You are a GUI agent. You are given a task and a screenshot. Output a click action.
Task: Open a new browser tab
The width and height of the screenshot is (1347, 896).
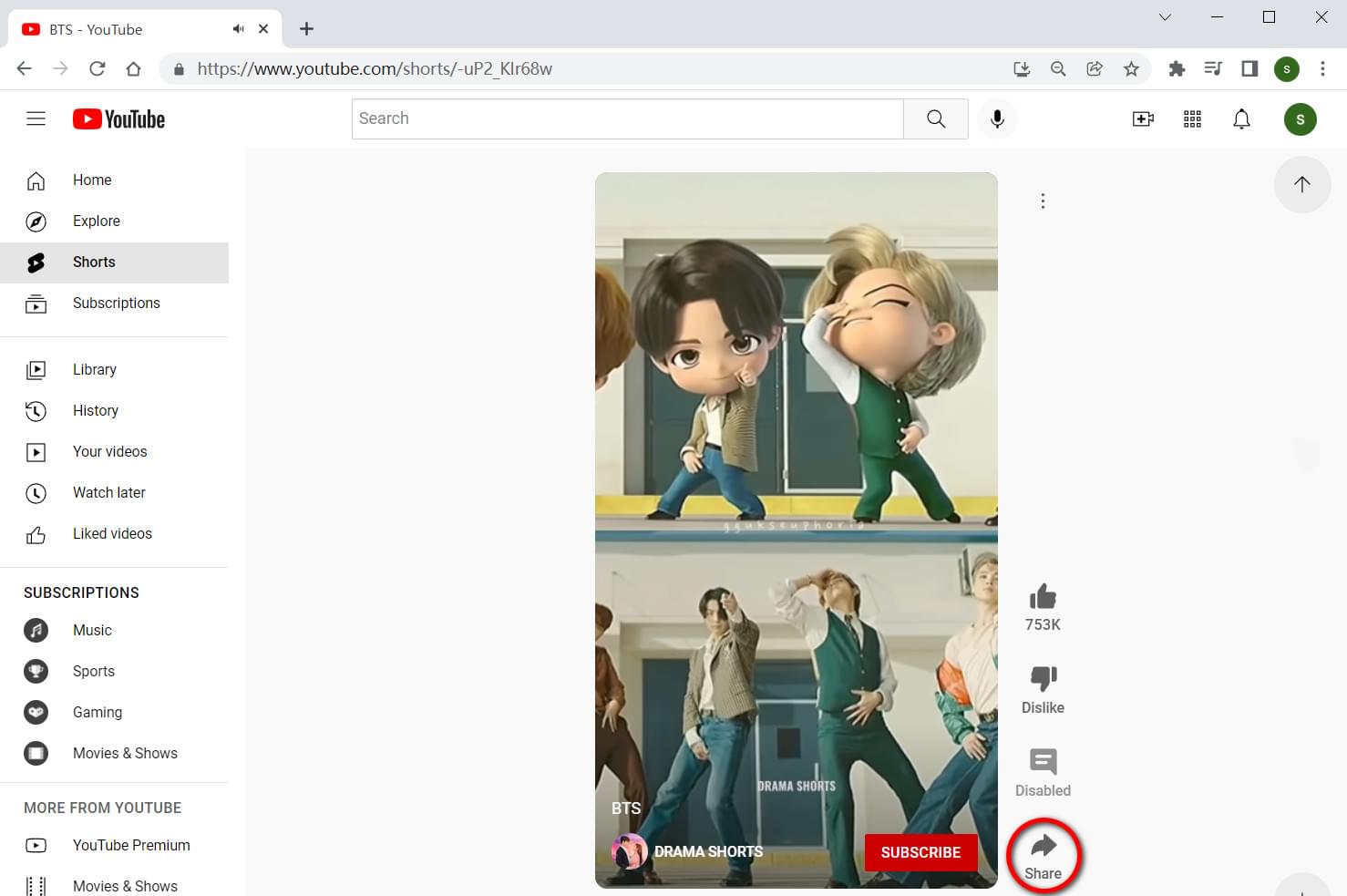coord(306,29)
